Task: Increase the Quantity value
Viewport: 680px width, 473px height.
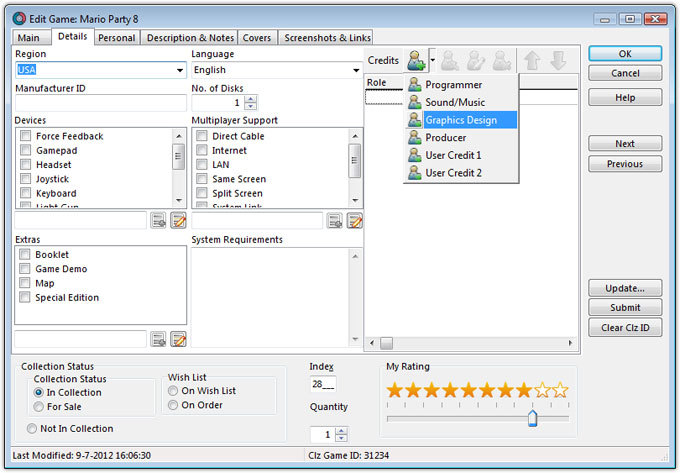Action: 341,431
